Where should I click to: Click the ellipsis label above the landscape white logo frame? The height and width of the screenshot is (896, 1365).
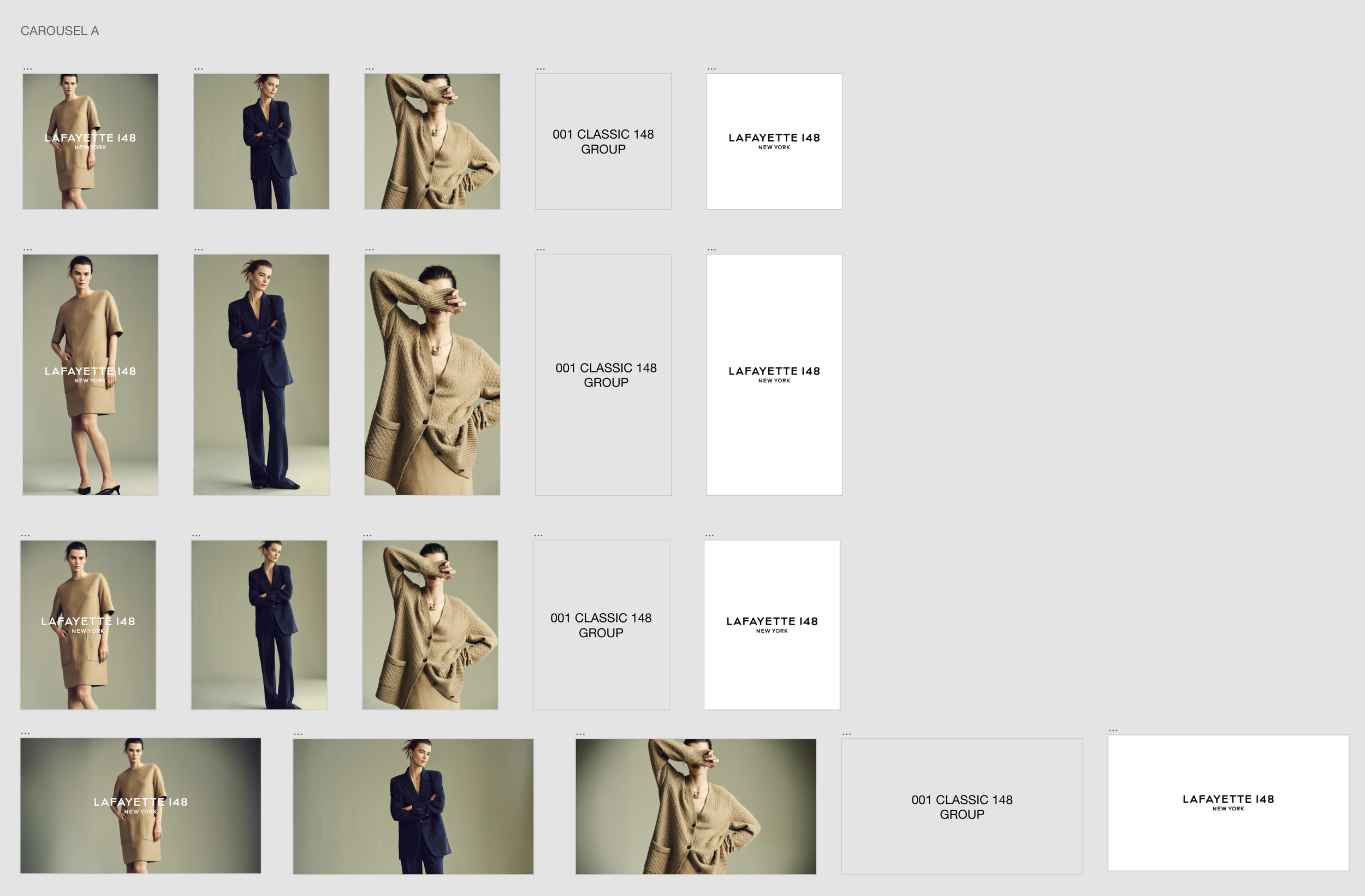[x=1113, y=730]
